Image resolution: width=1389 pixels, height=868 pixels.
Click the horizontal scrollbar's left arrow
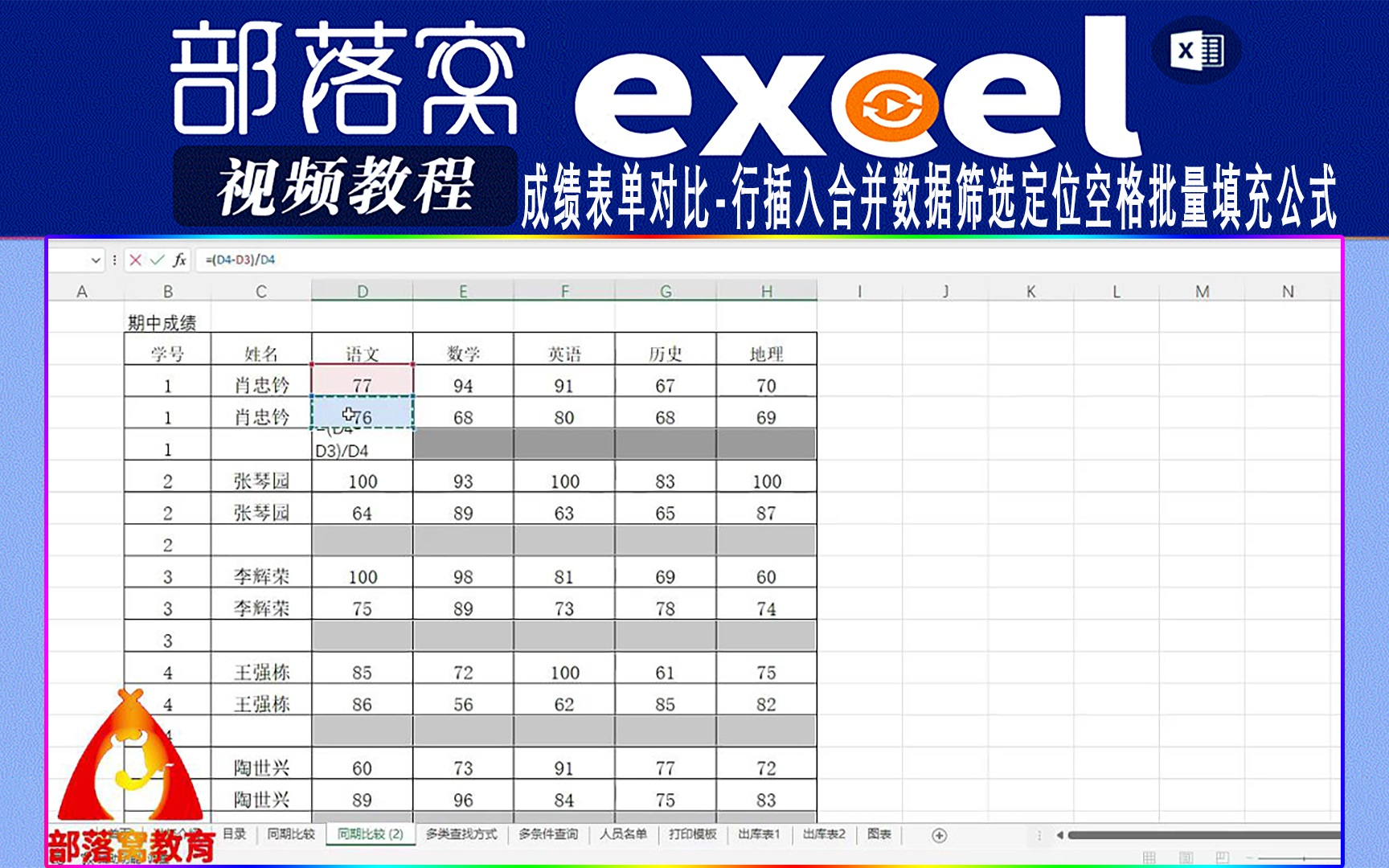click(1059, 835)
